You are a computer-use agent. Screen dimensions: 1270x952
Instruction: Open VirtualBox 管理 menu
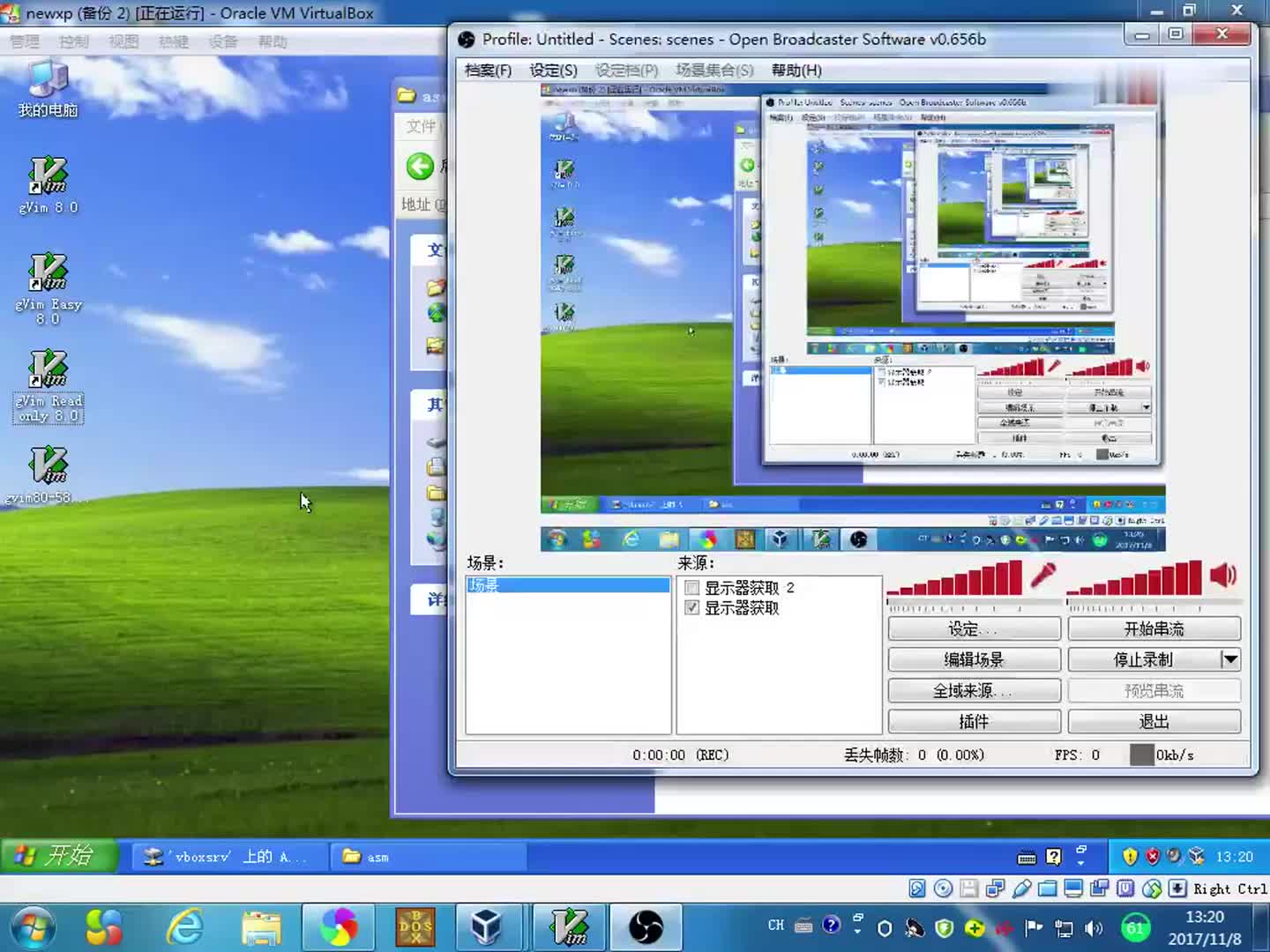pyautogui.click(x=25, y=41)
